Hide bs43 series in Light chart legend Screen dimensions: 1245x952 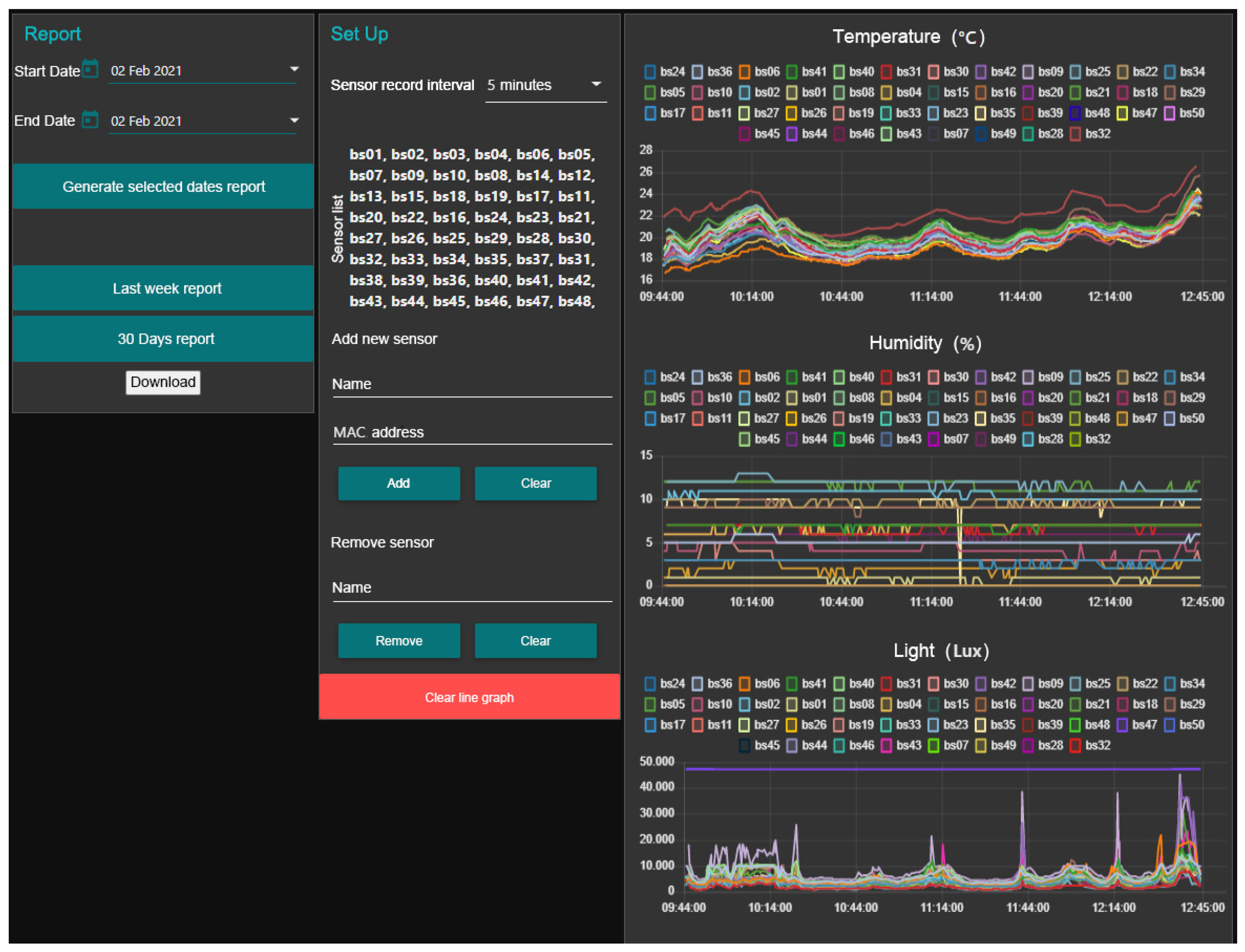887,746
